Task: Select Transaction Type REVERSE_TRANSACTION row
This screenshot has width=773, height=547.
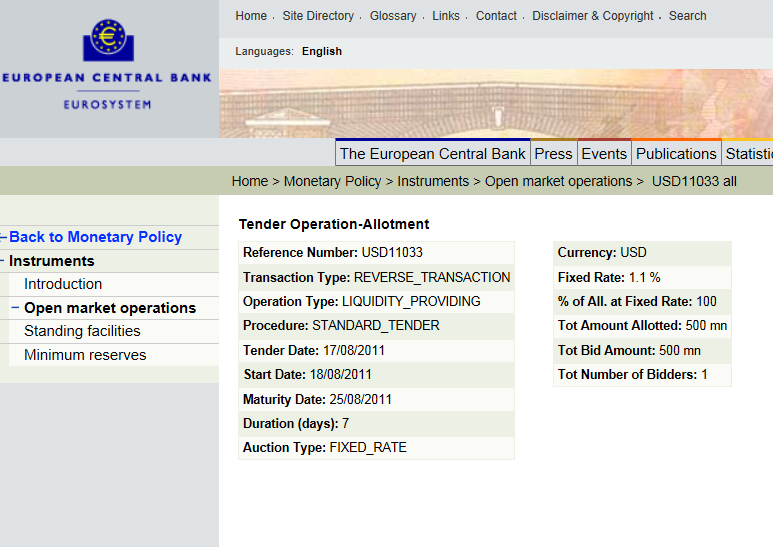Action: pyautogui.click(x=376, y=277)
